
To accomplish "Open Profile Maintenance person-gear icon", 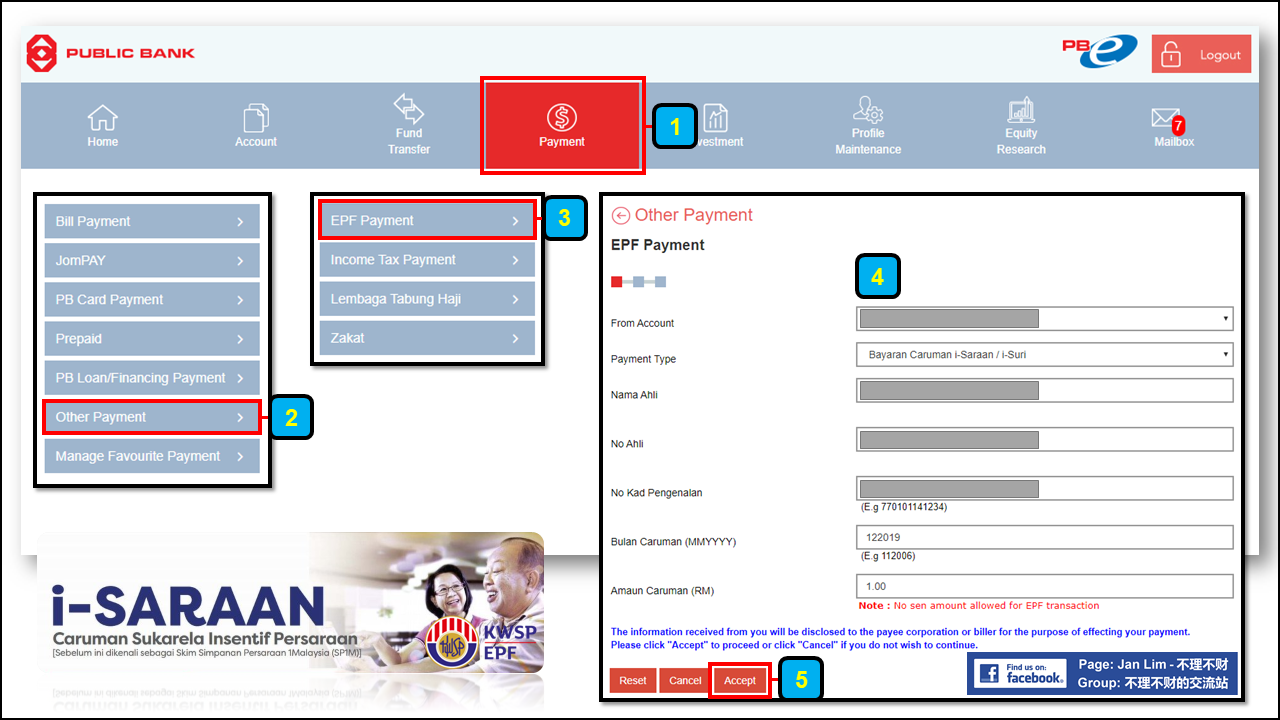I will pyautogui.click(x=867, y=109).
